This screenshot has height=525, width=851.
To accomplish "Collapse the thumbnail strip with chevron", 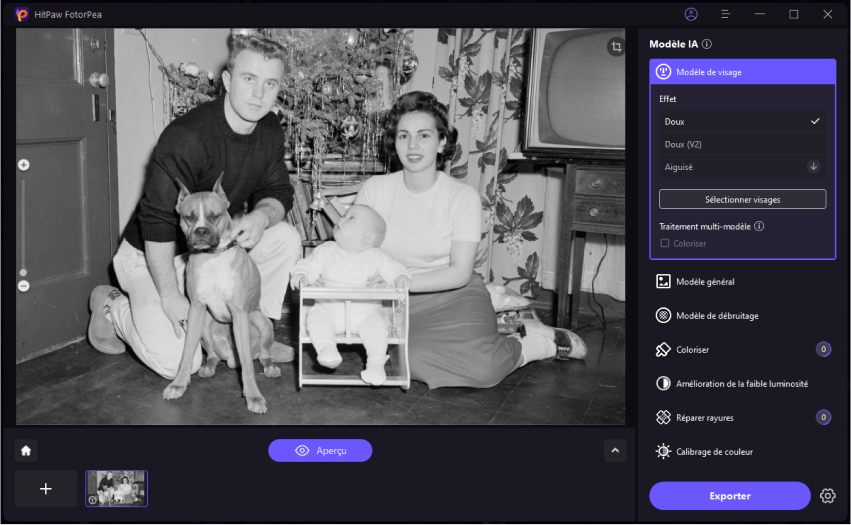I will click(615, 451).
